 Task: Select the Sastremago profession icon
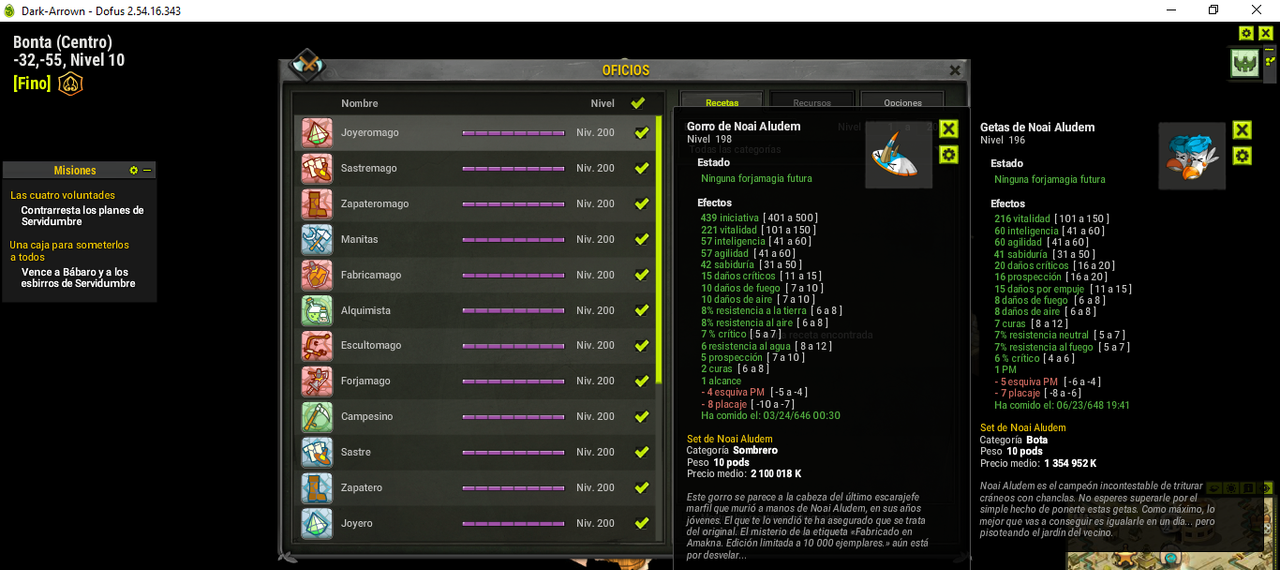pyautogui.click(x=317, y=168)
